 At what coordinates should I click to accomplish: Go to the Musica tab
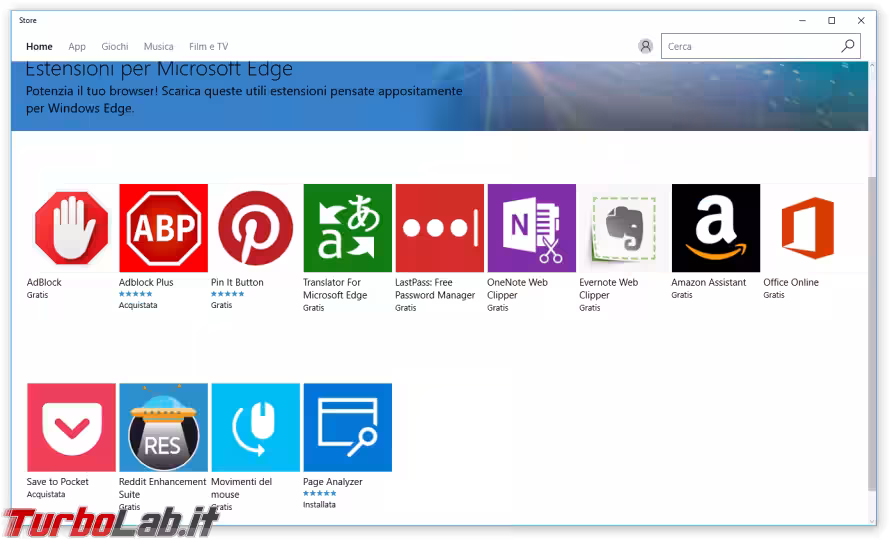pos(158,47)
